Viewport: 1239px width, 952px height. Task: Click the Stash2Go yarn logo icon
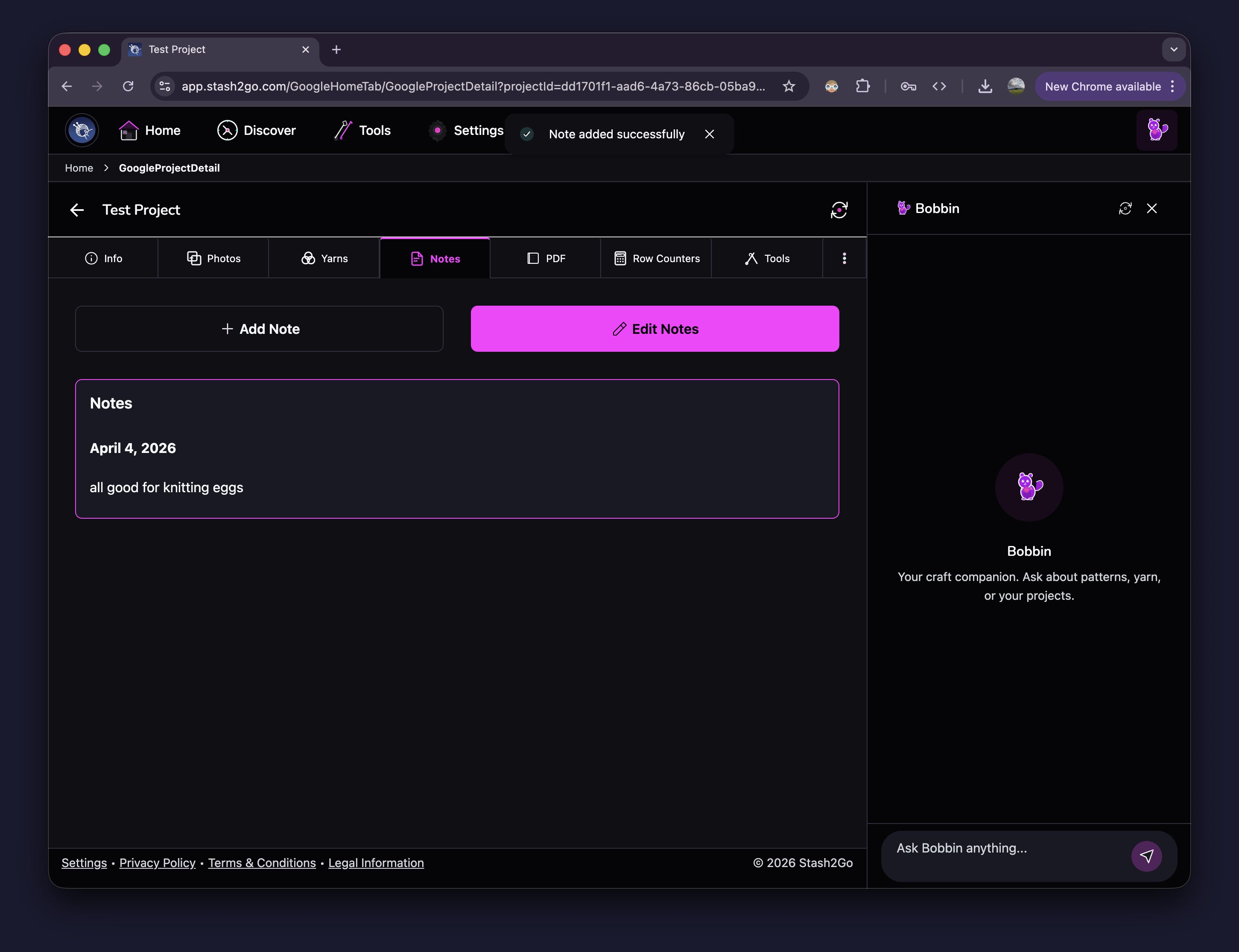[x=82, y=130]
